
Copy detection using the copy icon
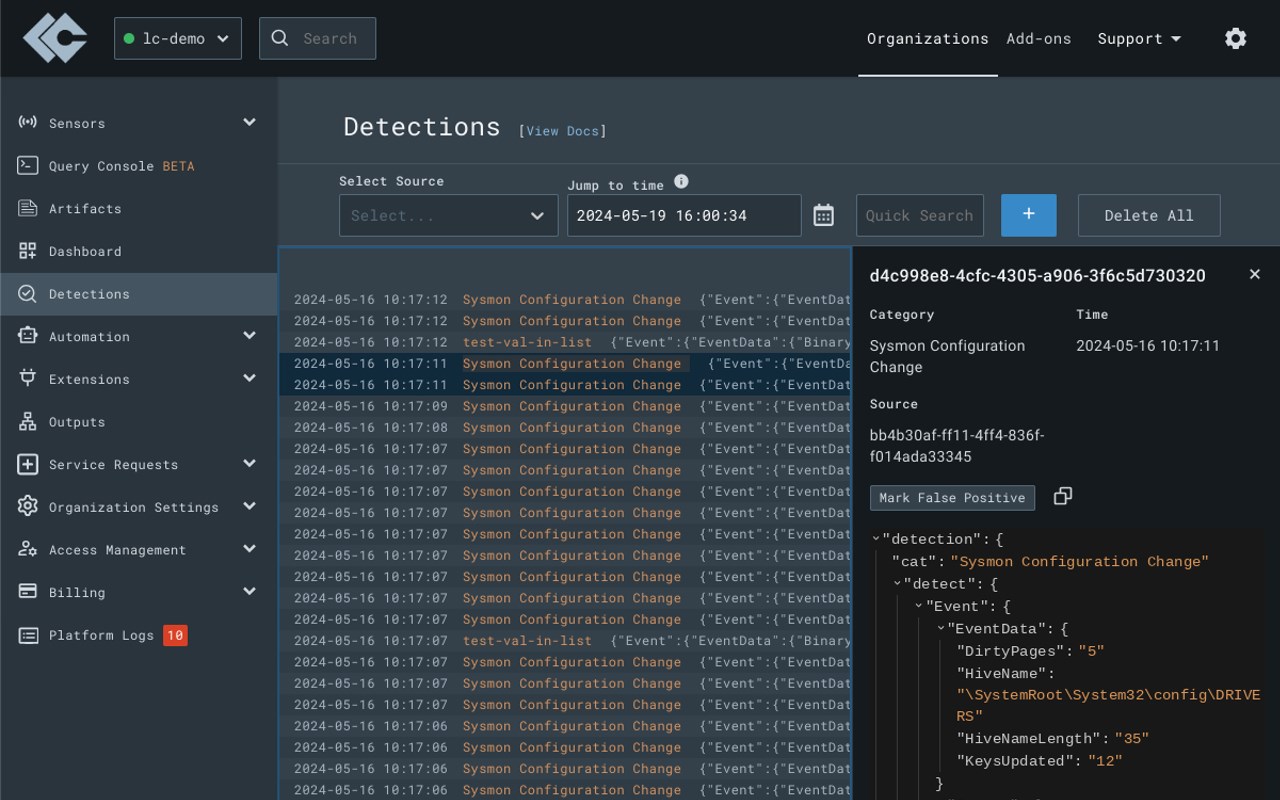1063,496
